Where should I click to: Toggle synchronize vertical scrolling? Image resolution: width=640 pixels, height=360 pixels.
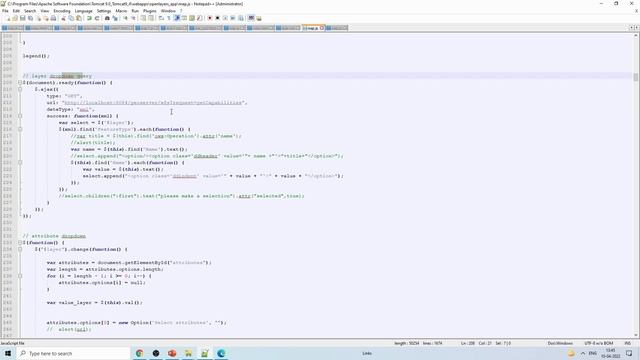[142, 18]
